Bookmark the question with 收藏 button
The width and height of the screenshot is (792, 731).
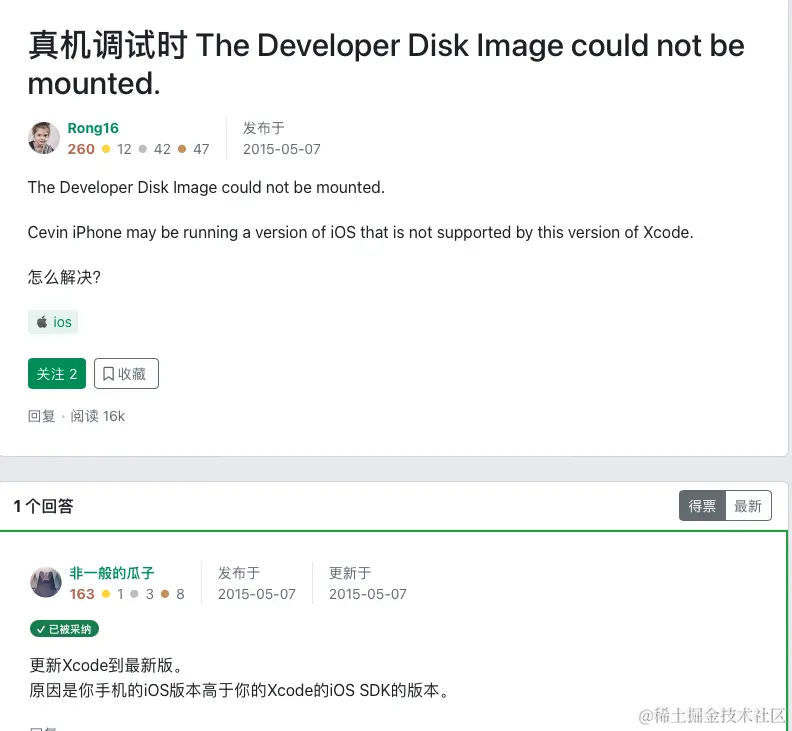click(x=126, y=374)
